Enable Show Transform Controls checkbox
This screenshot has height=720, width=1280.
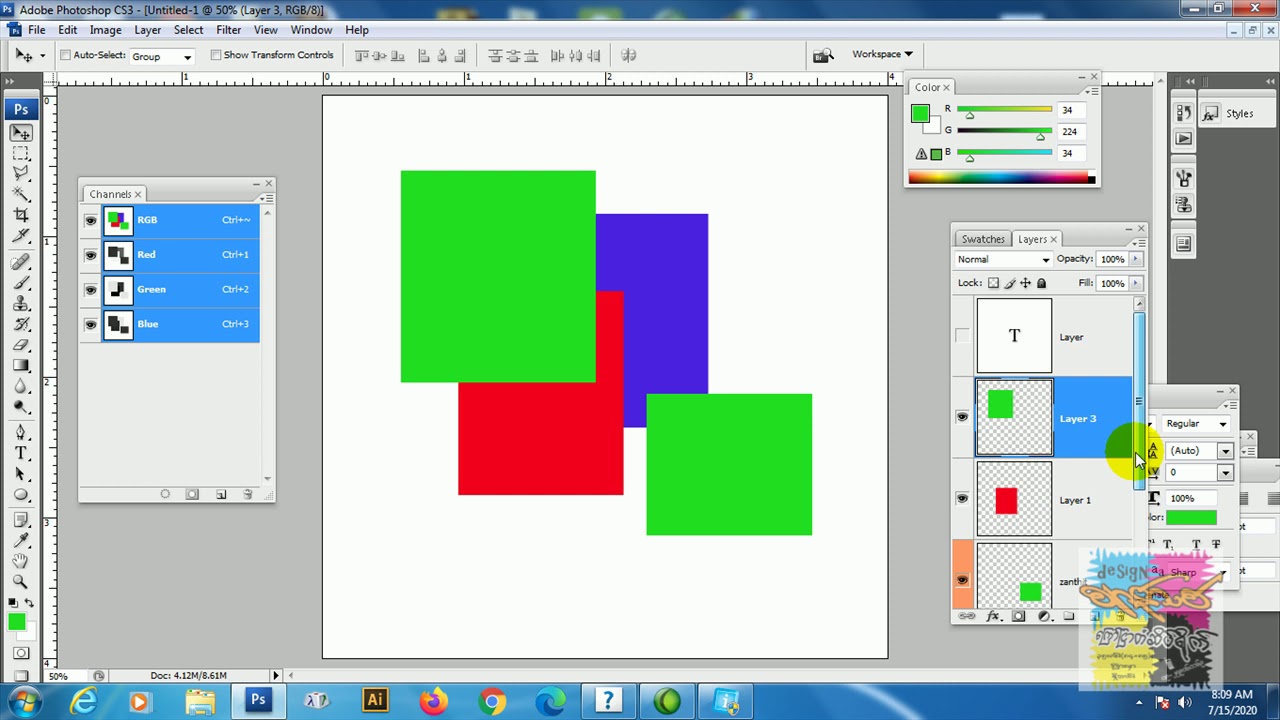tap(216, 55)
